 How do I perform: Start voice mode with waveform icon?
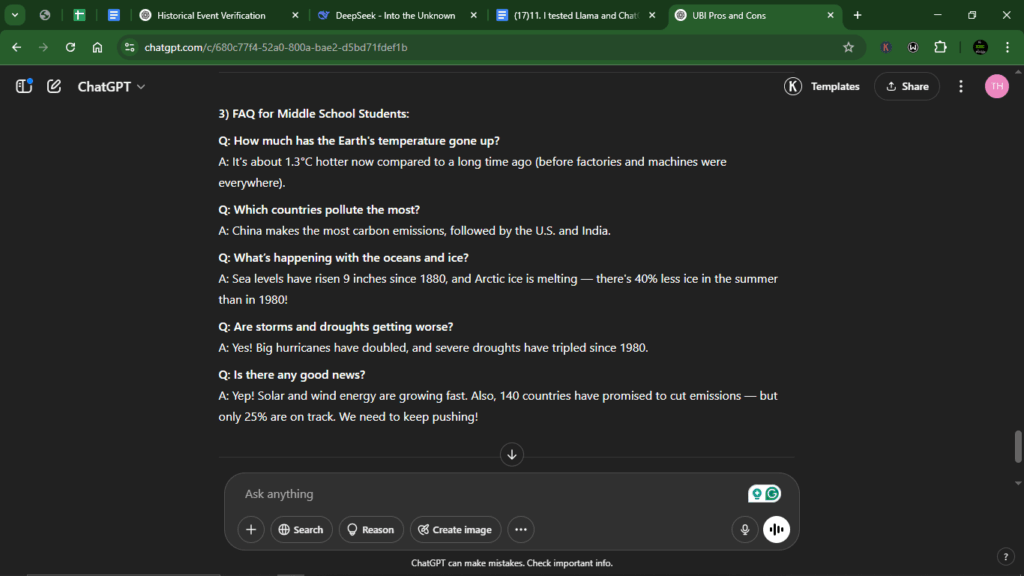[x=776, y=530]
